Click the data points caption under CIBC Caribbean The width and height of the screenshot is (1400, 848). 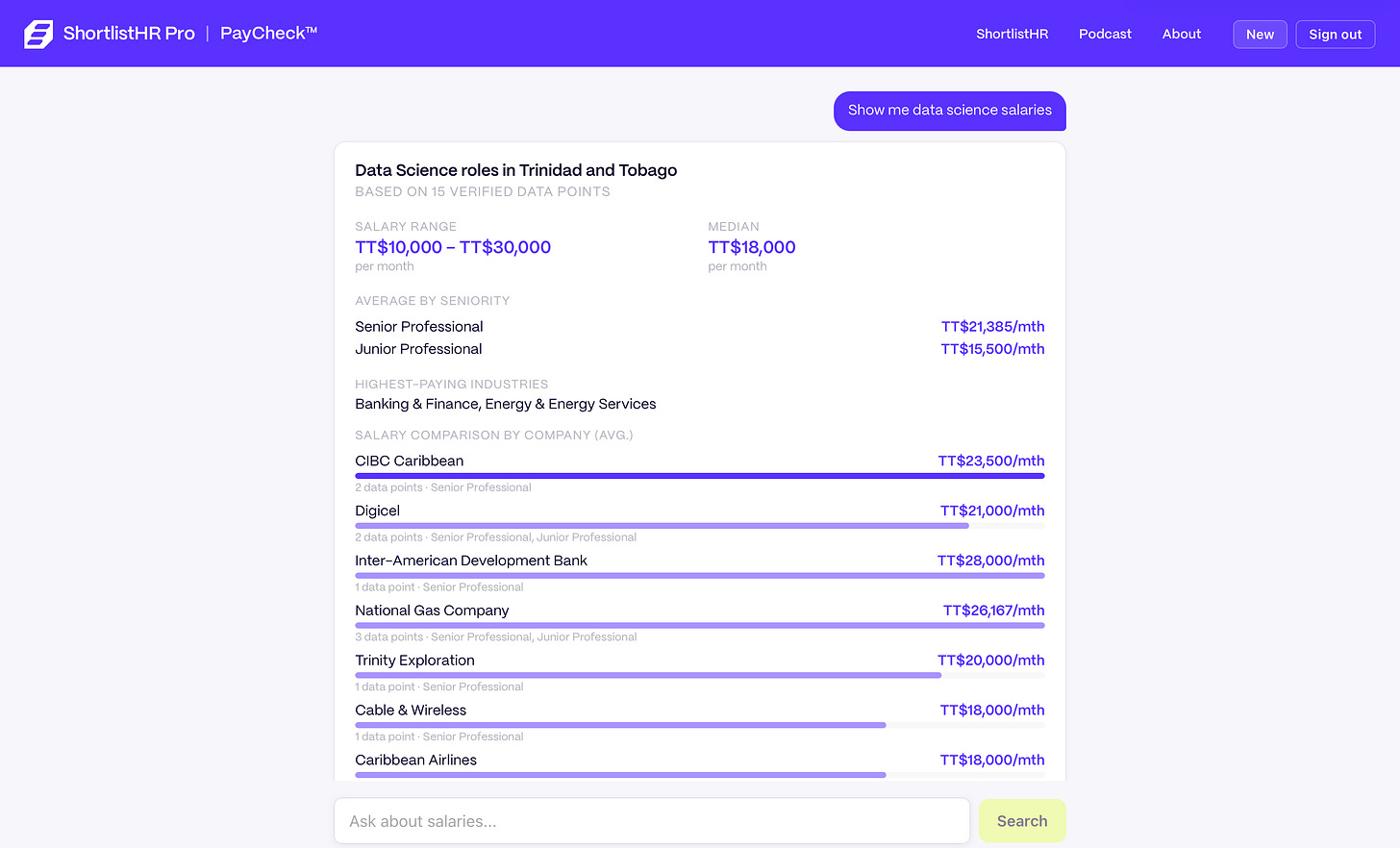click(443, 487)
